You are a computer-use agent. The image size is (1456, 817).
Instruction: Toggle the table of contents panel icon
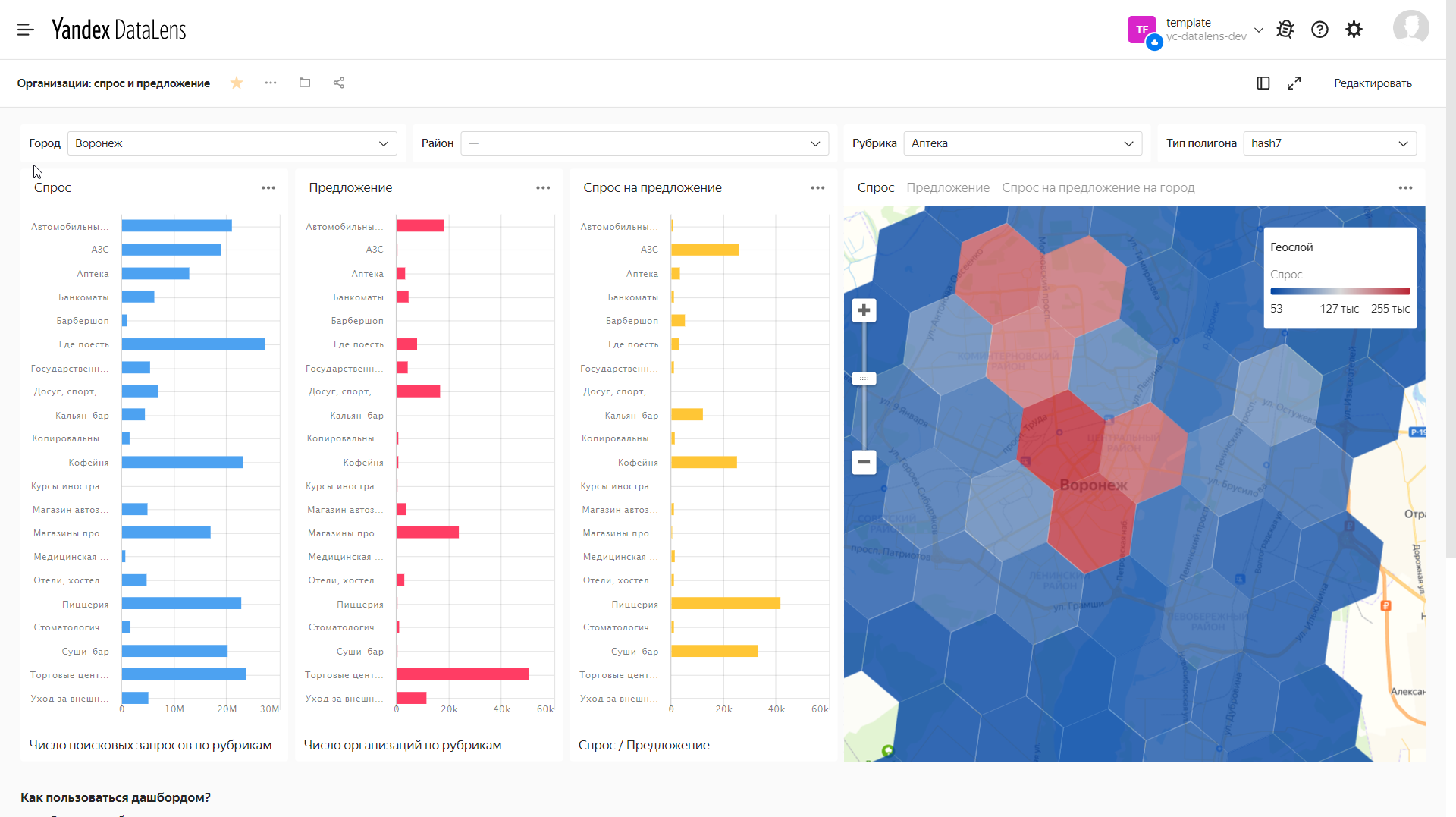coord(1263,83)
